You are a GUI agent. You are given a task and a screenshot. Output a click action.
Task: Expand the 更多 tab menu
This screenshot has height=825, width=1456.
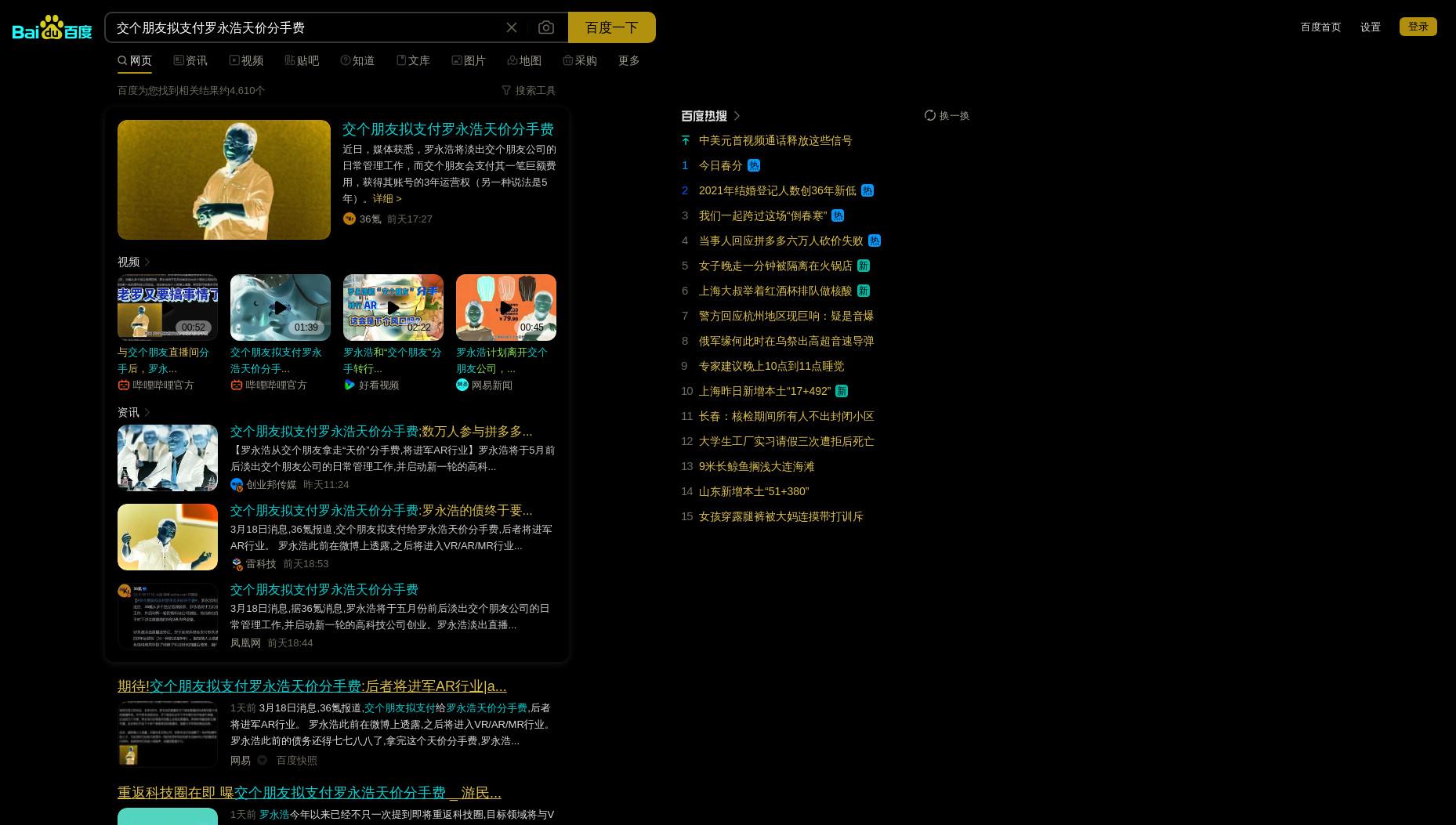[628, 60]
